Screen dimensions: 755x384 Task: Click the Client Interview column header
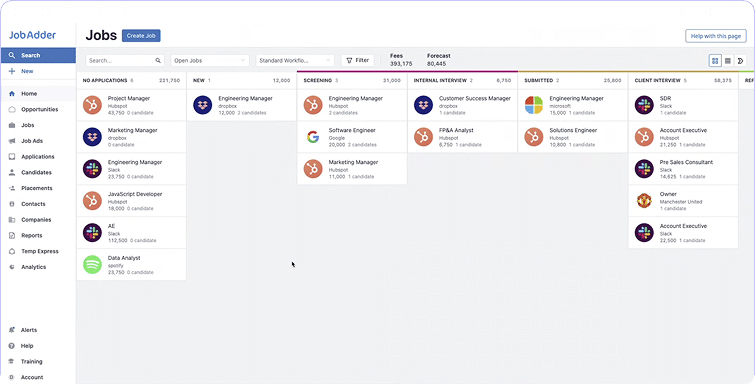683,80
